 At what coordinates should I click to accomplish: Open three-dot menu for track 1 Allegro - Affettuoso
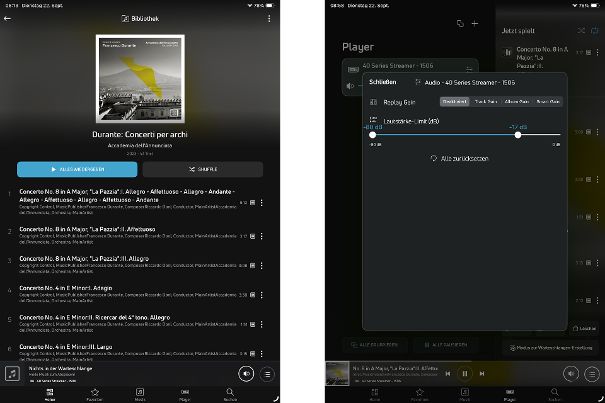(x=262, y=202)
